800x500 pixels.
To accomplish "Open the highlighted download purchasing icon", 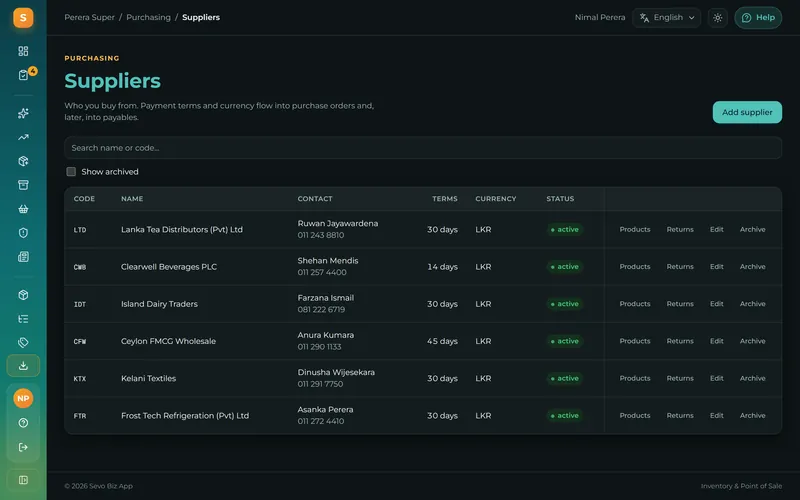I will 23,366.
